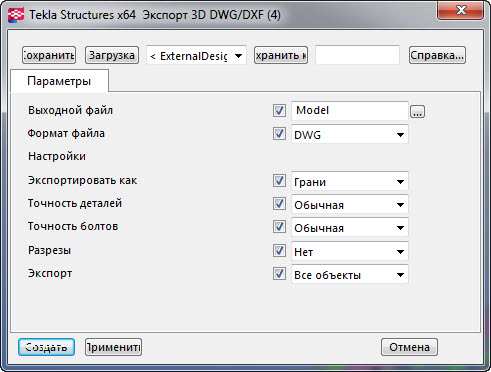Image resolution: width=491 pixels, height=372 pixels.
Task: Click the browse button next to Model field
Action: [x=417, y=112]
